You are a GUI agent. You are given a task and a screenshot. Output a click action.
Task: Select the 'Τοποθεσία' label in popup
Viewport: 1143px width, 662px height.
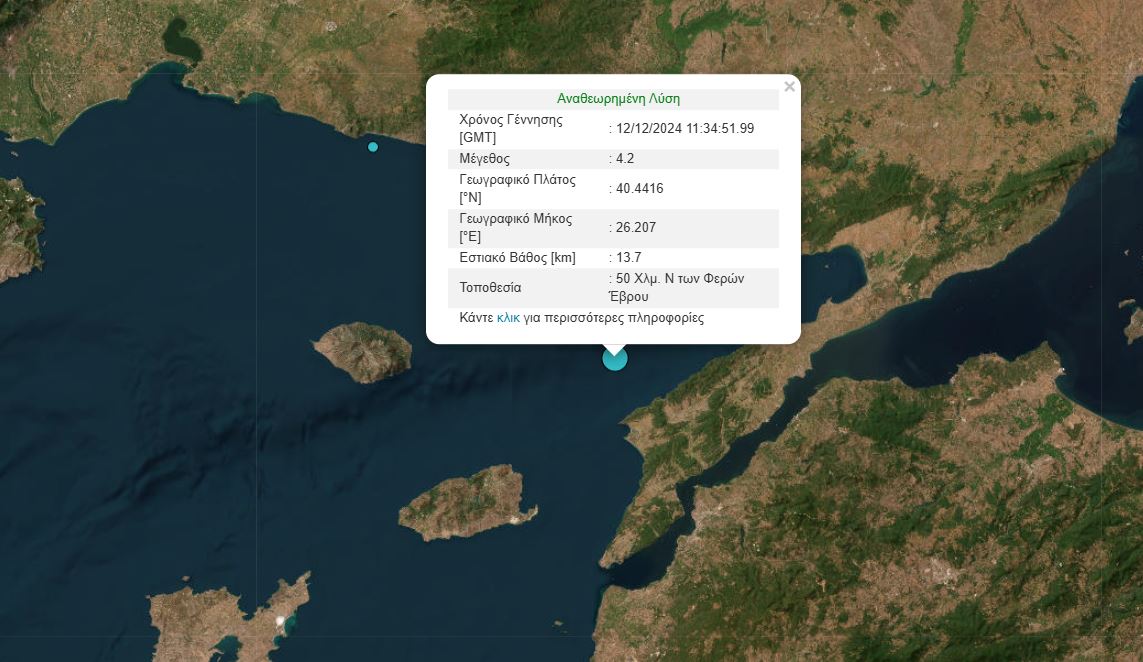[490, 288]
